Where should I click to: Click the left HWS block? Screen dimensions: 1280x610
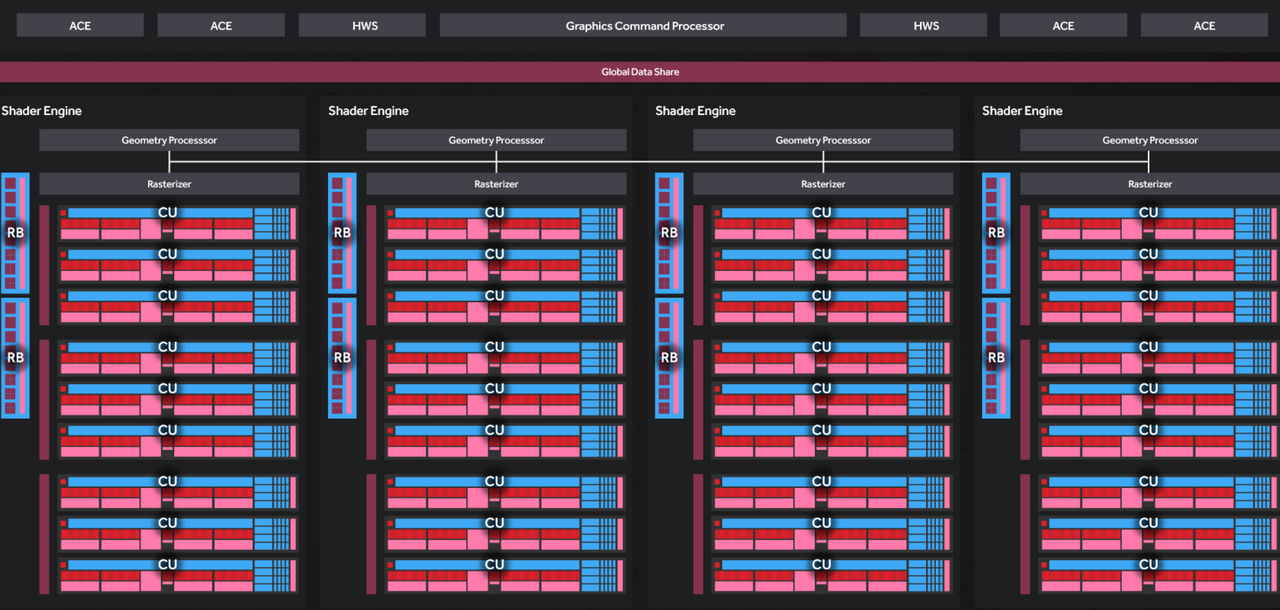point(365,25)
